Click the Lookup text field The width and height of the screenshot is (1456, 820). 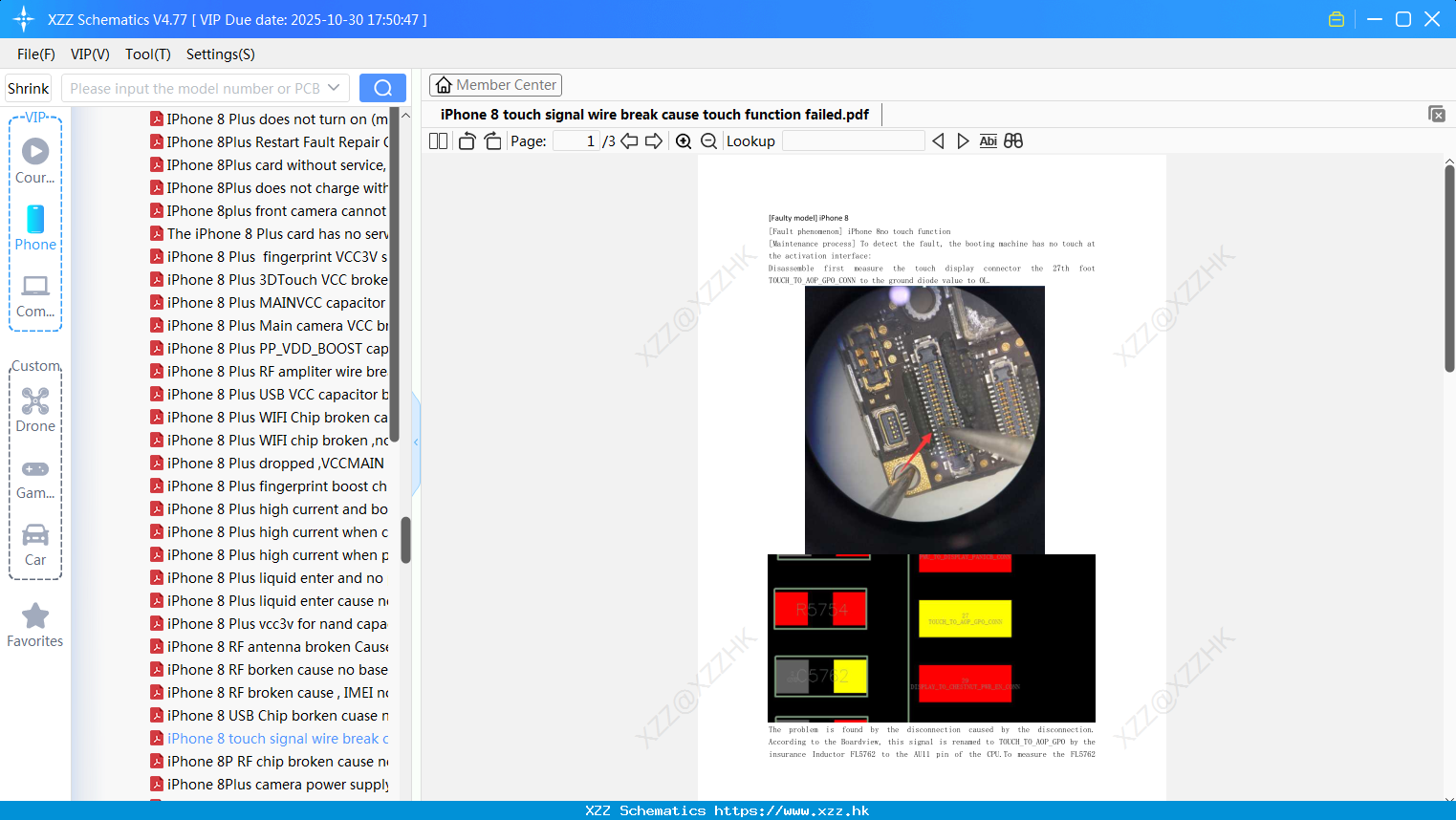click(853, 141)
